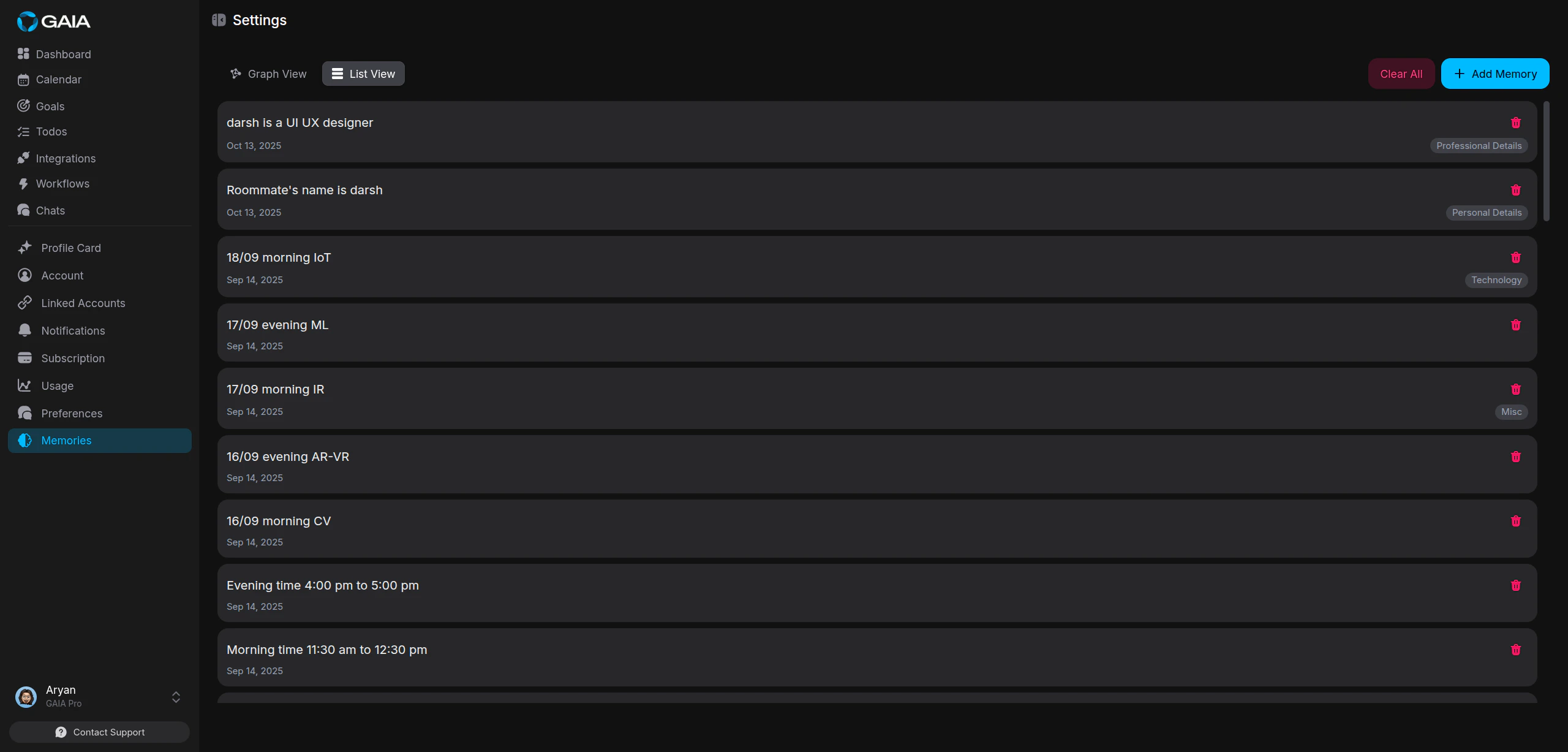Viewport: 1568px width, 752px height.
Task: Open Contact Support
Action: click(99, 732)
